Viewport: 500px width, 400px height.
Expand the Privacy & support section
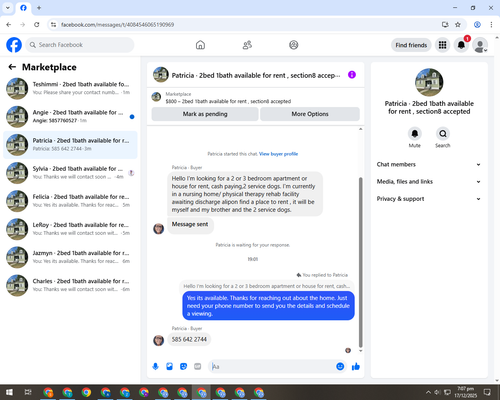(429, 199)
